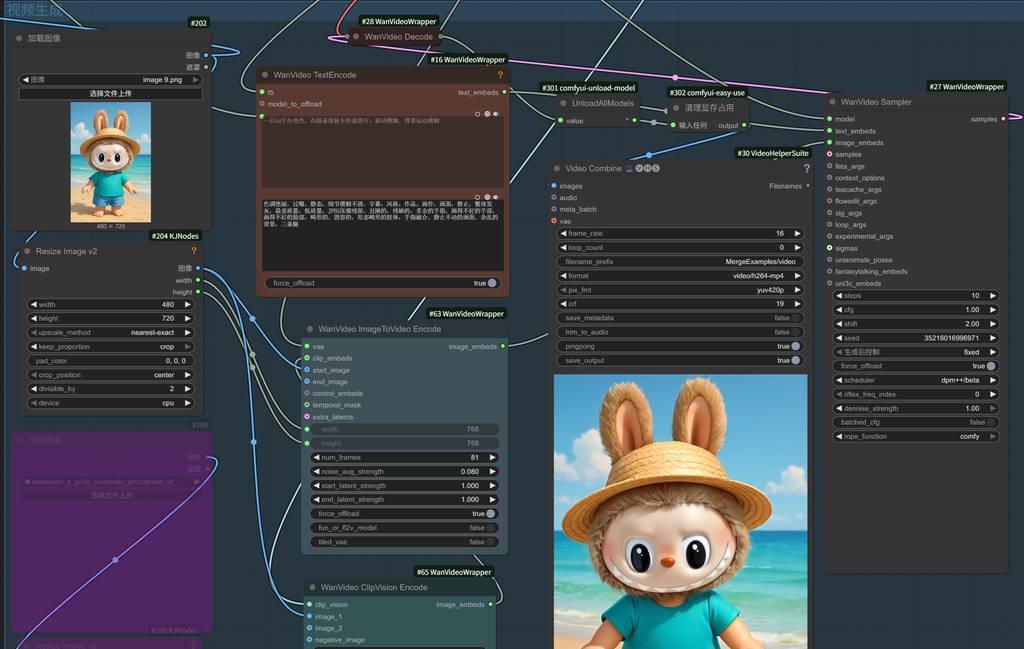
Task: Collapse the Video Combine node dot
Action: (557, 168)
